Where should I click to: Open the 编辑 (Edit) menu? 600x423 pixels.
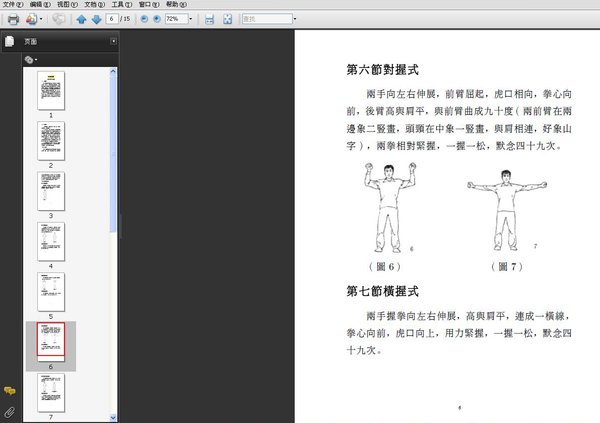[x=40, y=5]
